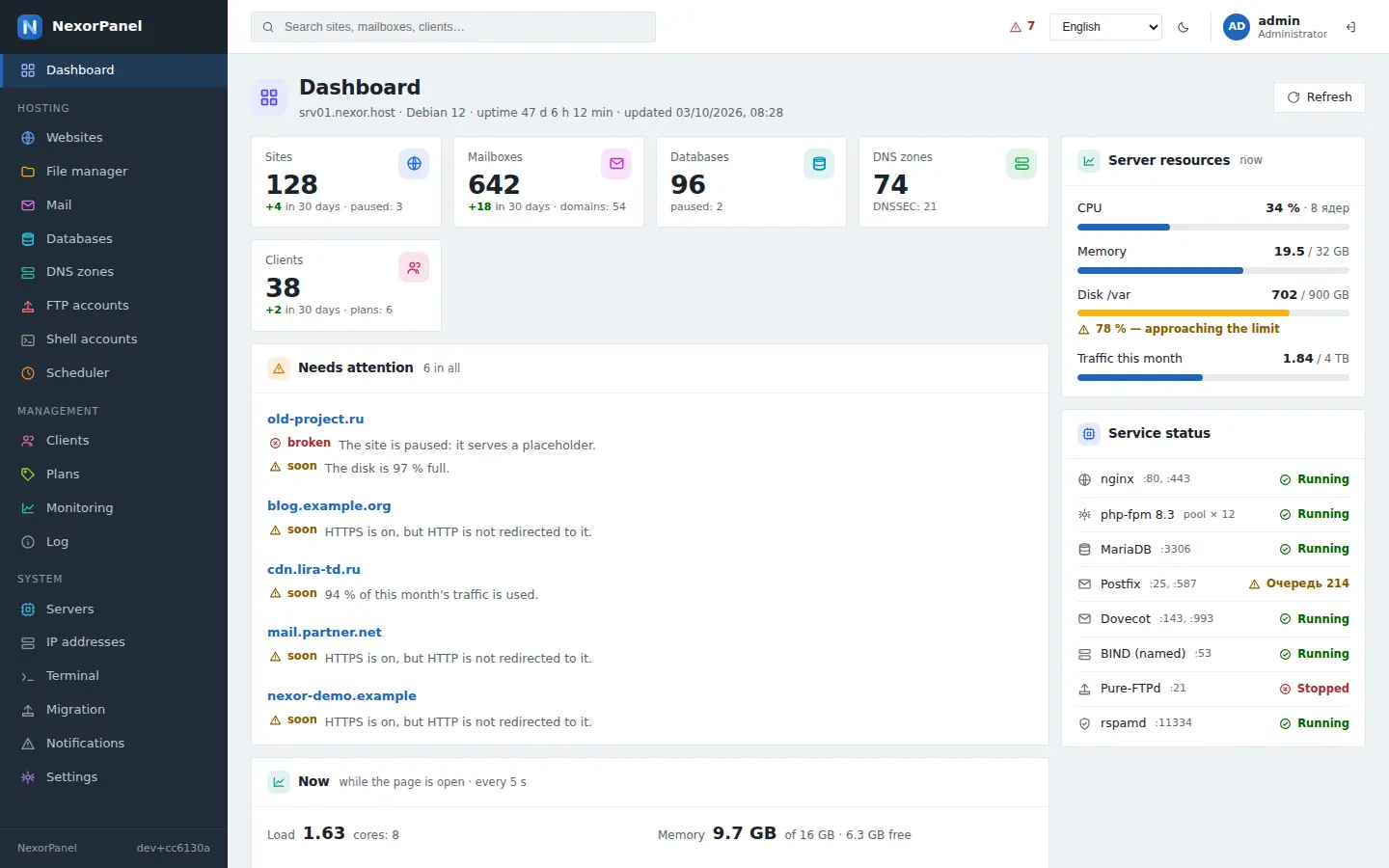Open the language dropdown set to English
This screenshot has height=868, width=1389.
tap(1105, 27)
